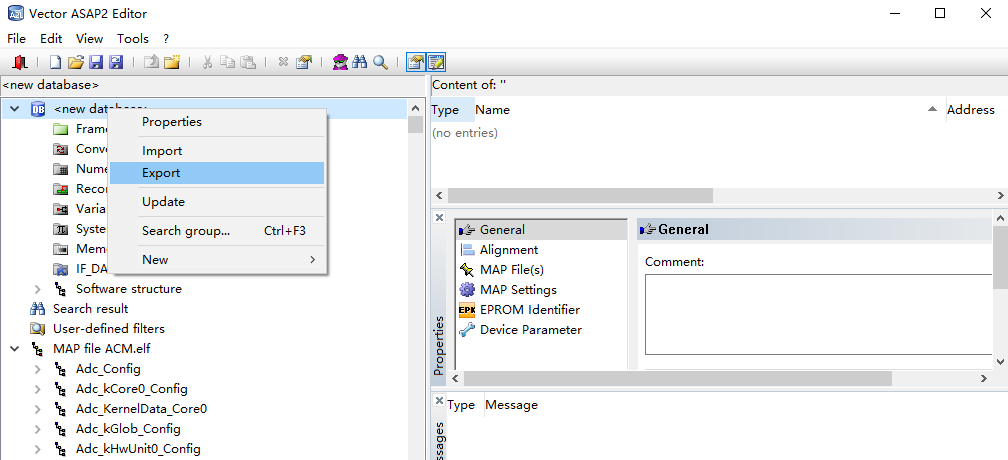Screen dimensions: 1008x460
Task: Select the Alignment properties page
Action: click(x=508, y=250)
